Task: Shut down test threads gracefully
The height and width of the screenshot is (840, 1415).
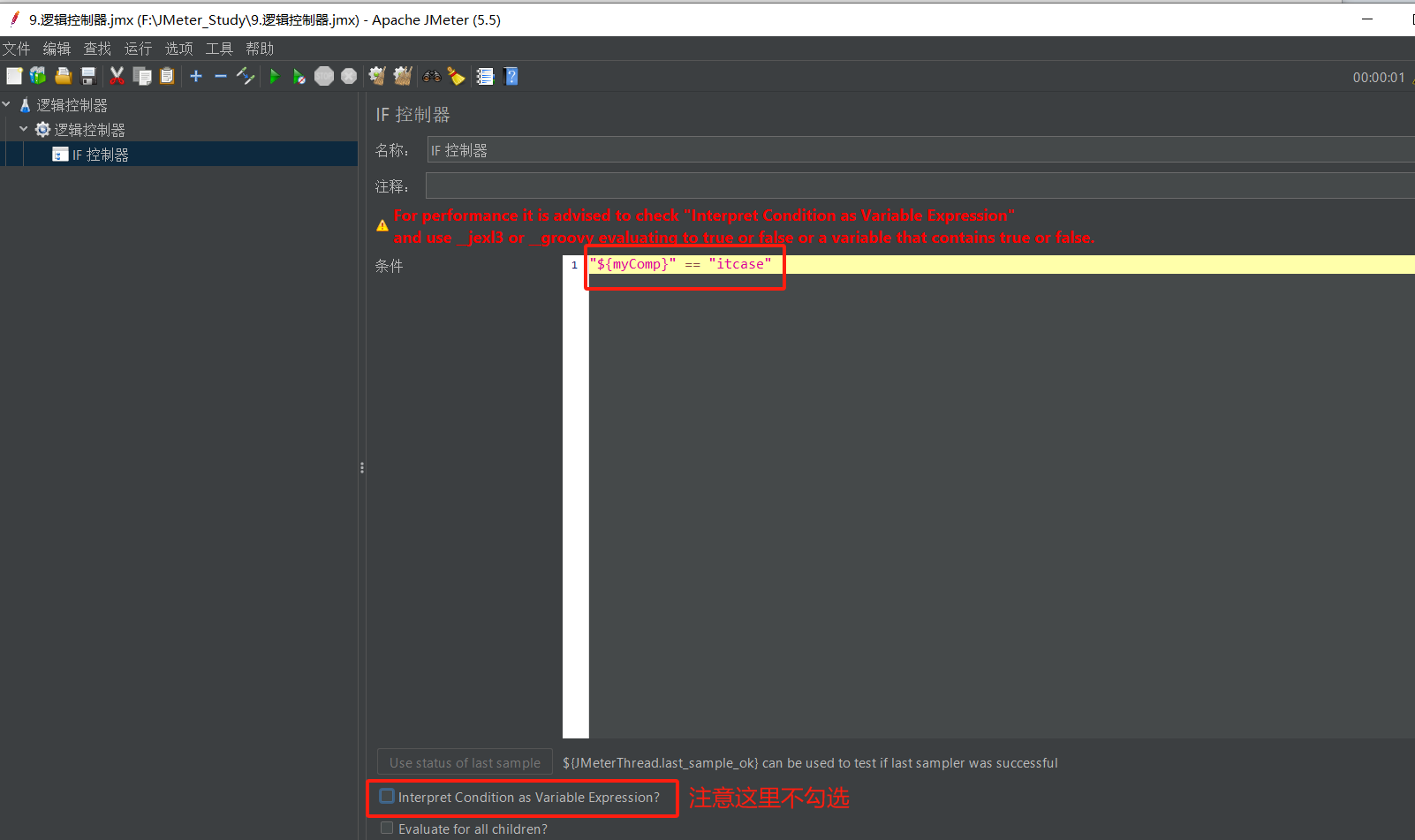Action: [349, 77]
